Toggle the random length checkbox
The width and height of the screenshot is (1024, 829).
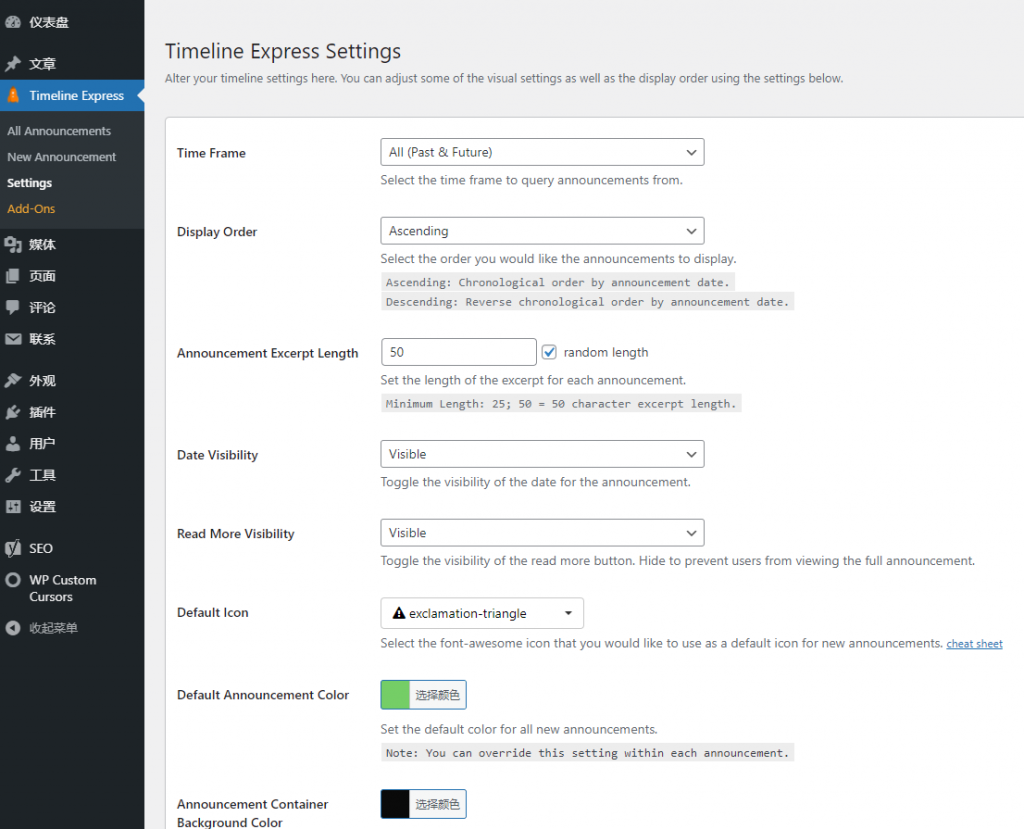click(549, 353)
